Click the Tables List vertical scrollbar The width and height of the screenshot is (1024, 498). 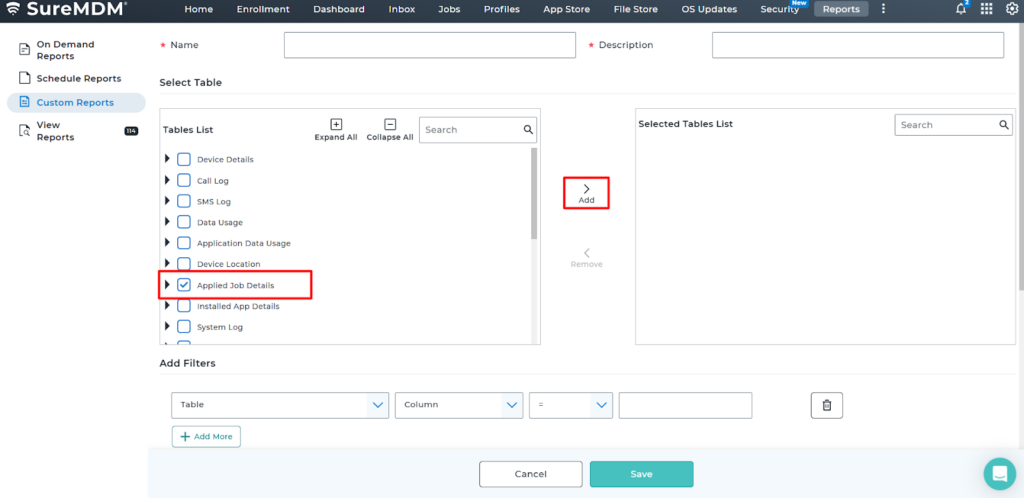tap(534, 195)
